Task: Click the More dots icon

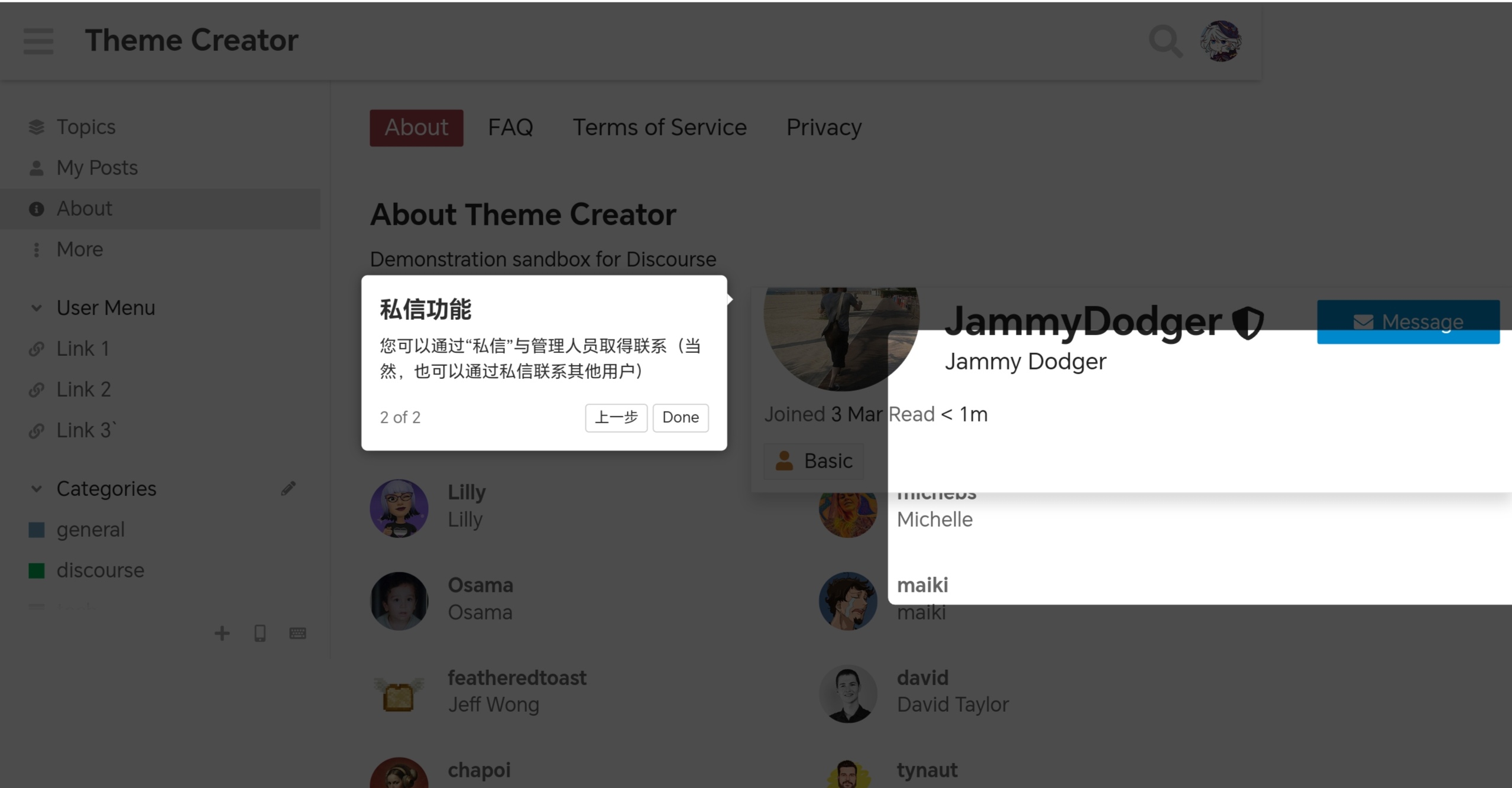Action: coord(37,249)
